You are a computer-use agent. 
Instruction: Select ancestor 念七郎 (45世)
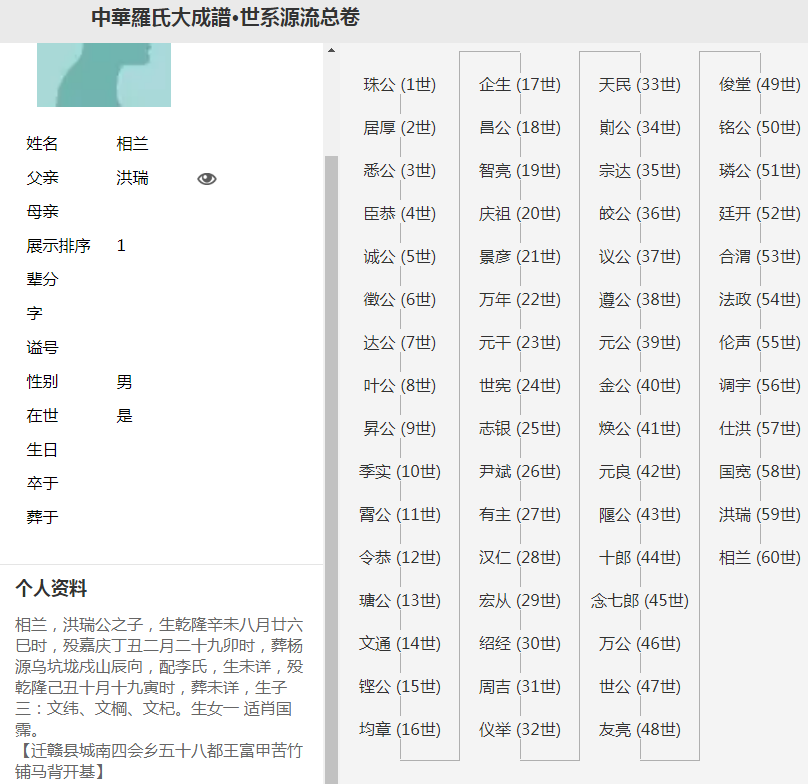click(639, 600)
